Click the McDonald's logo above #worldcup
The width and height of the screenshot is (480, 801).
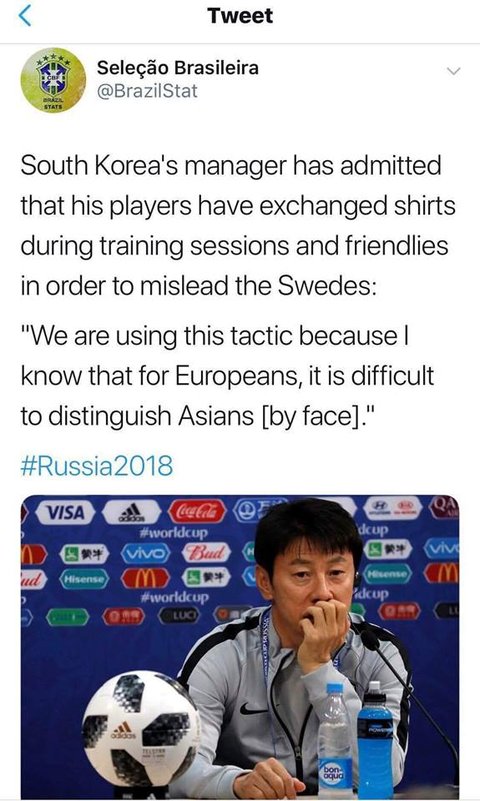pos(145,578)
